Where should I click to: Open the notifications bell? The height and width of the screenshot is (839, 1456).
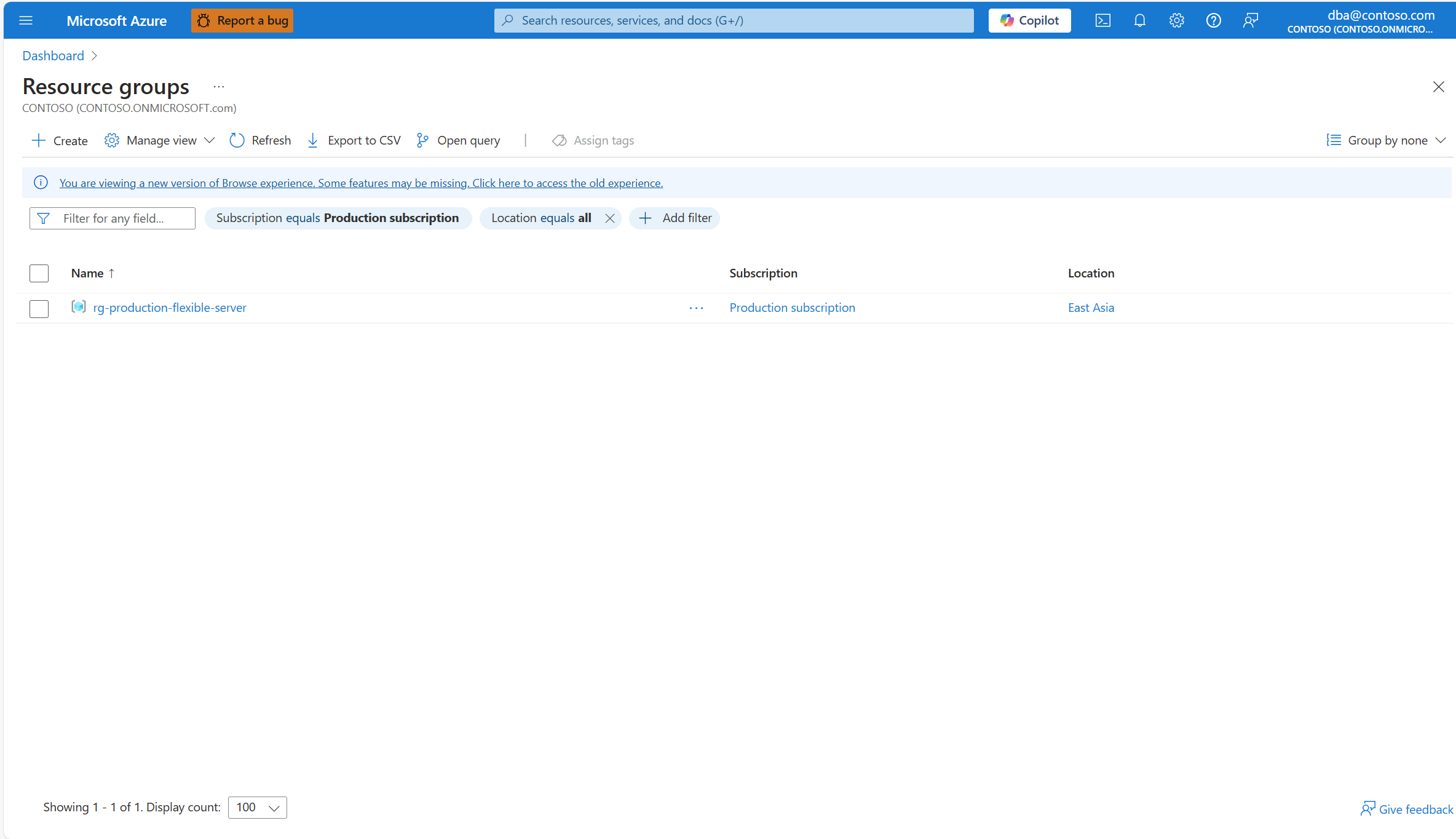point(1139,20)
